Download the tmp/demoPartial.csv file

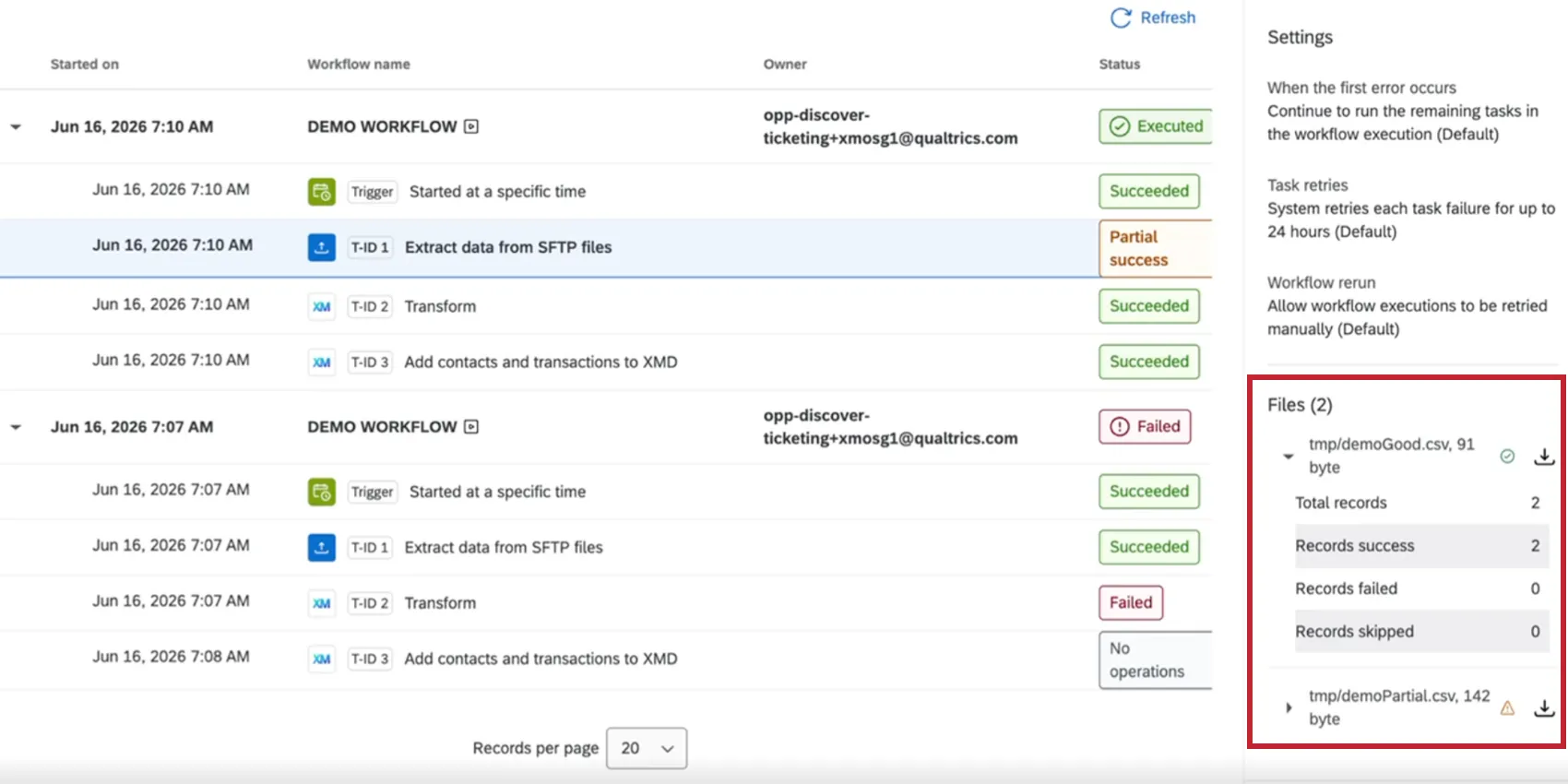tap(1544, 708)
